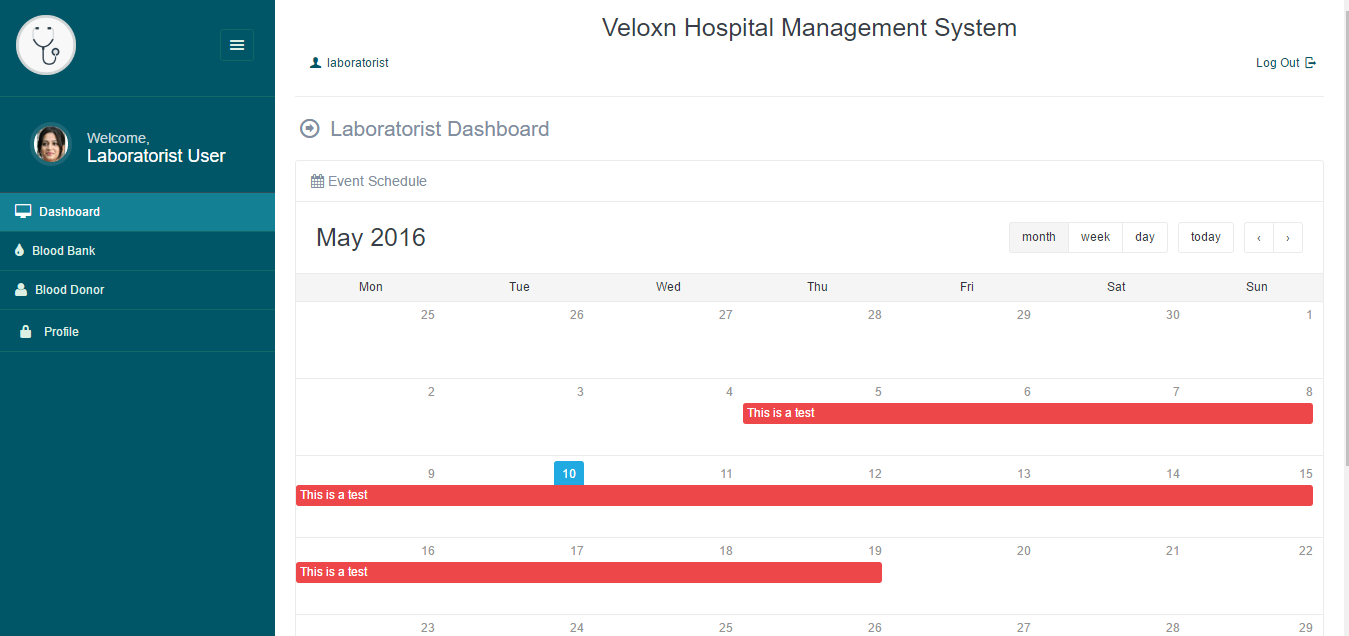Open the event starting on May 5
This screenshot has width=1349, height=636.
[x=1027, y=414]
